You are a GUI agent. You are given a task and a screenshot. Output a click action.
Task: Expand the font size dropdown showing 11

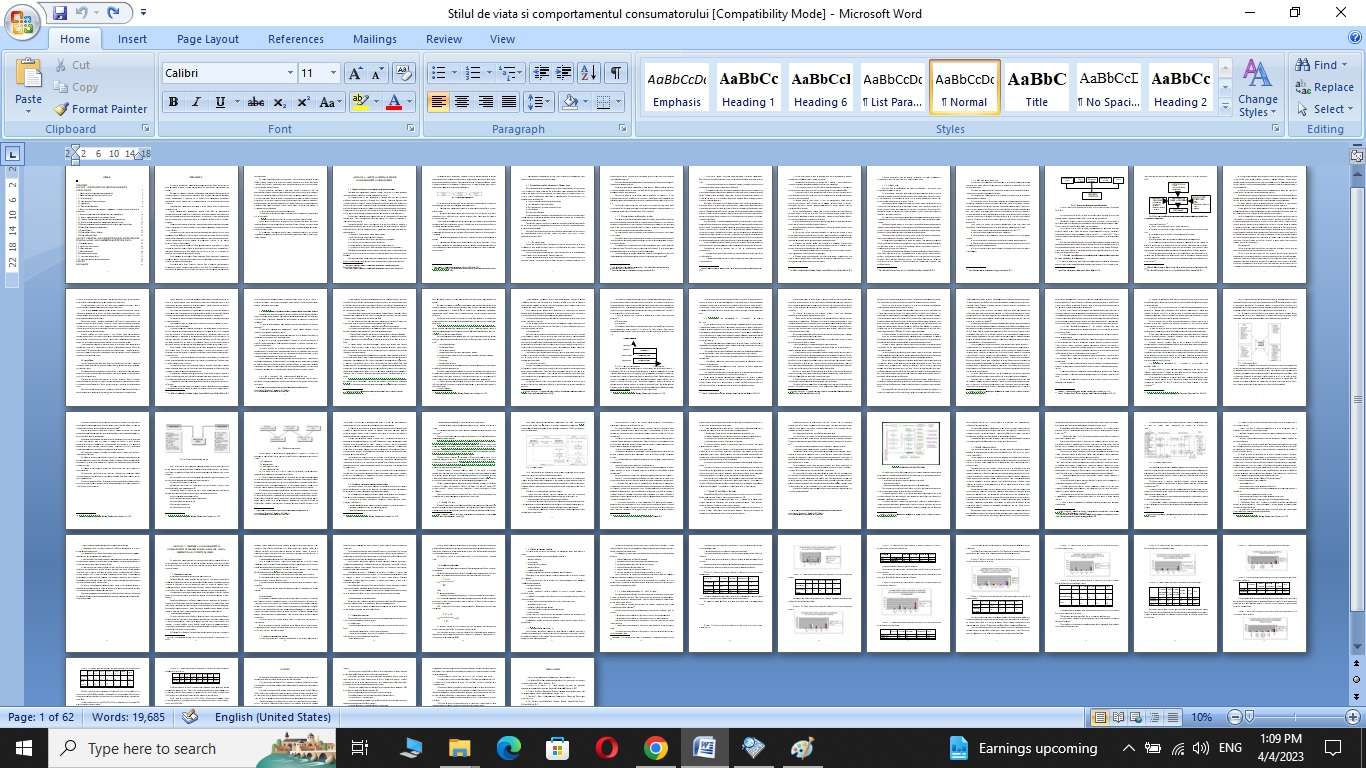(333, 73)
